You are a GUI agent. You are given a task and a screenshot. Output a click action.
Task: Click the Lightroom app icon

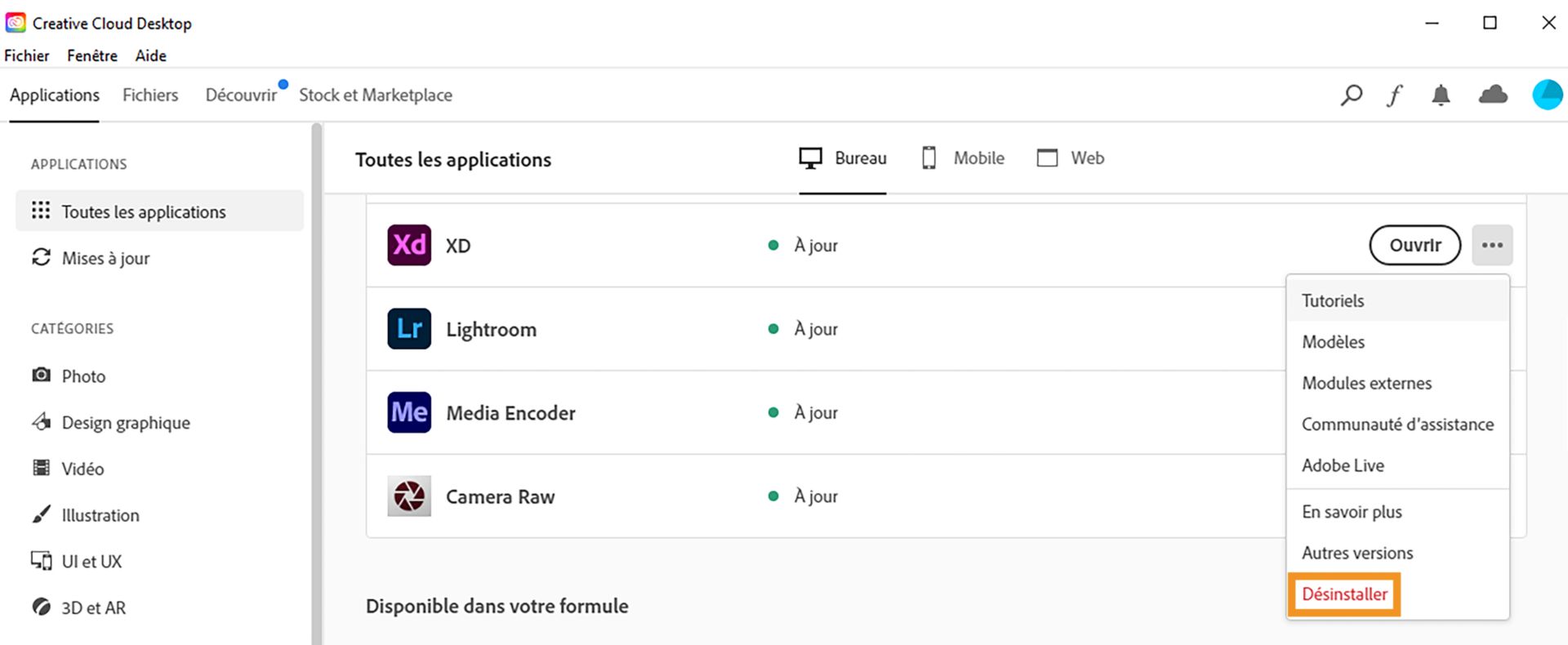409,329
